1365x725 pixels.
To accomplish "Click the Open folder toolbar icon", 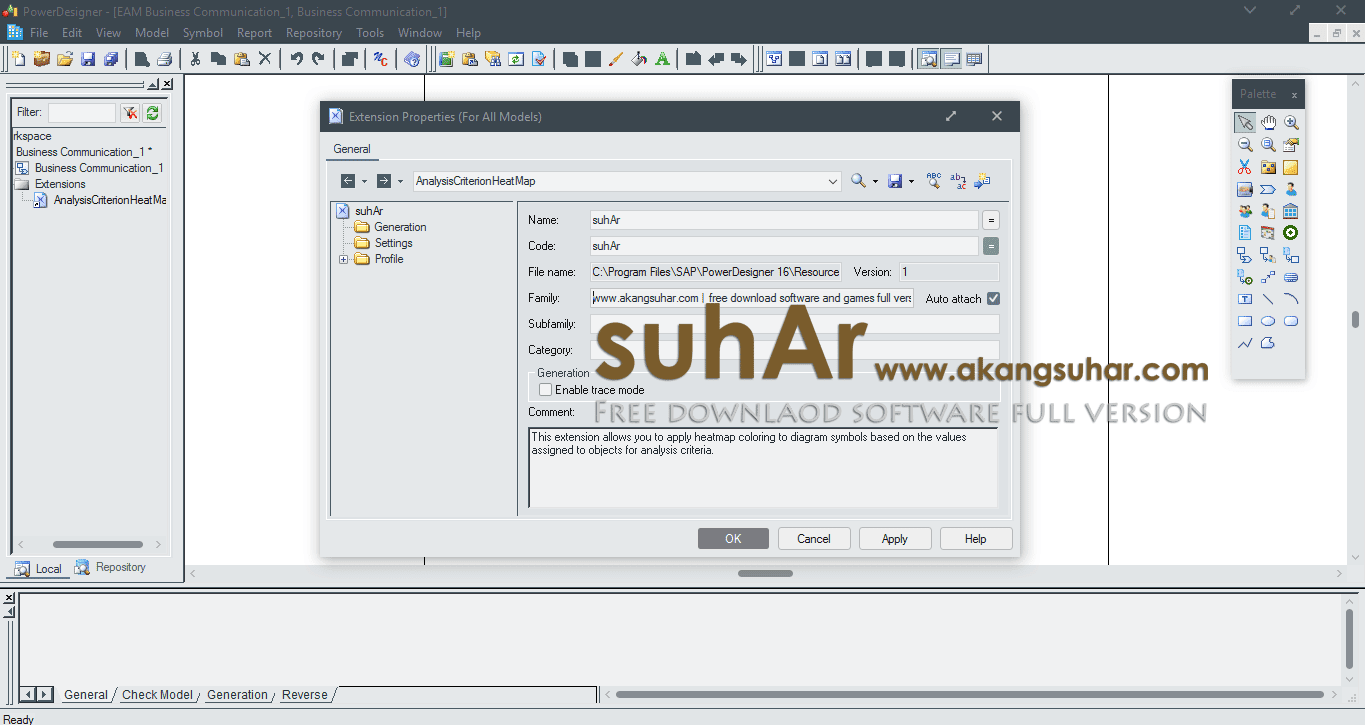I will pyautogui.click(x=65, y=59).
